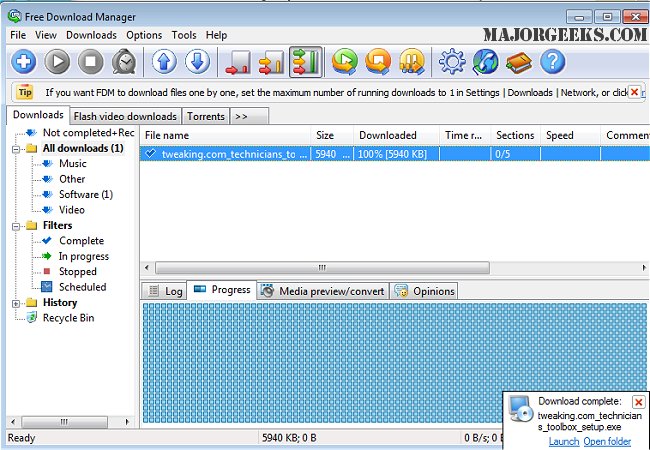The image size is (650, 450).
Task: Click the Move down arrow icon
Action: (197, 62)
